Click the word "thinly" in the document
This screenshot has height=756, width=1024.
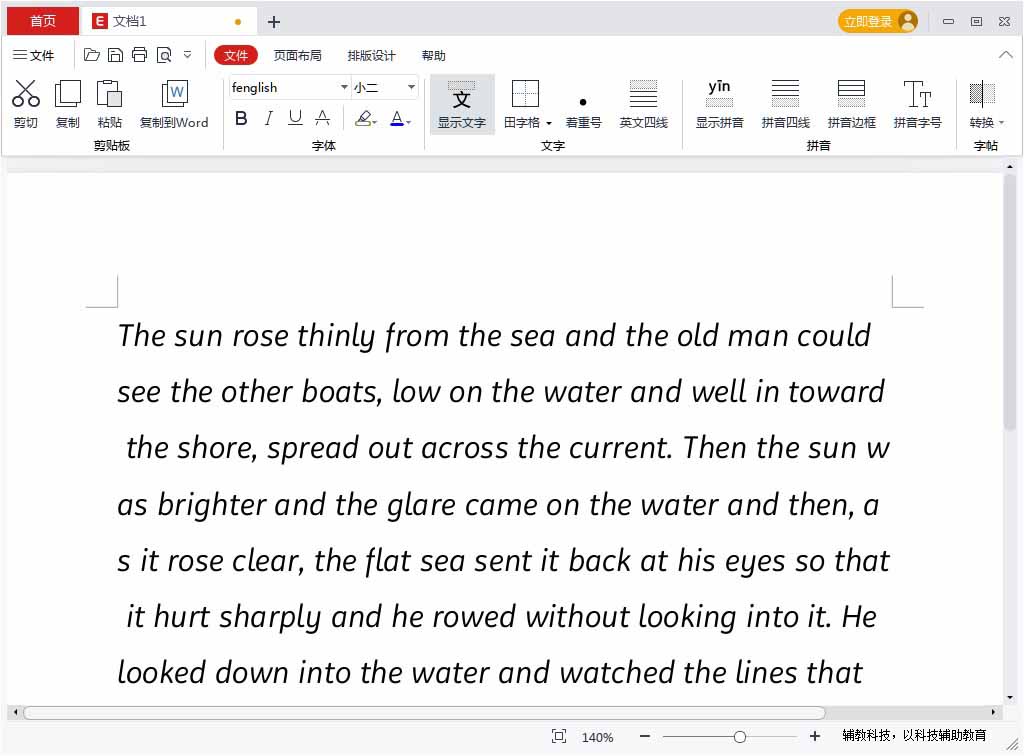tap(336, 337)
